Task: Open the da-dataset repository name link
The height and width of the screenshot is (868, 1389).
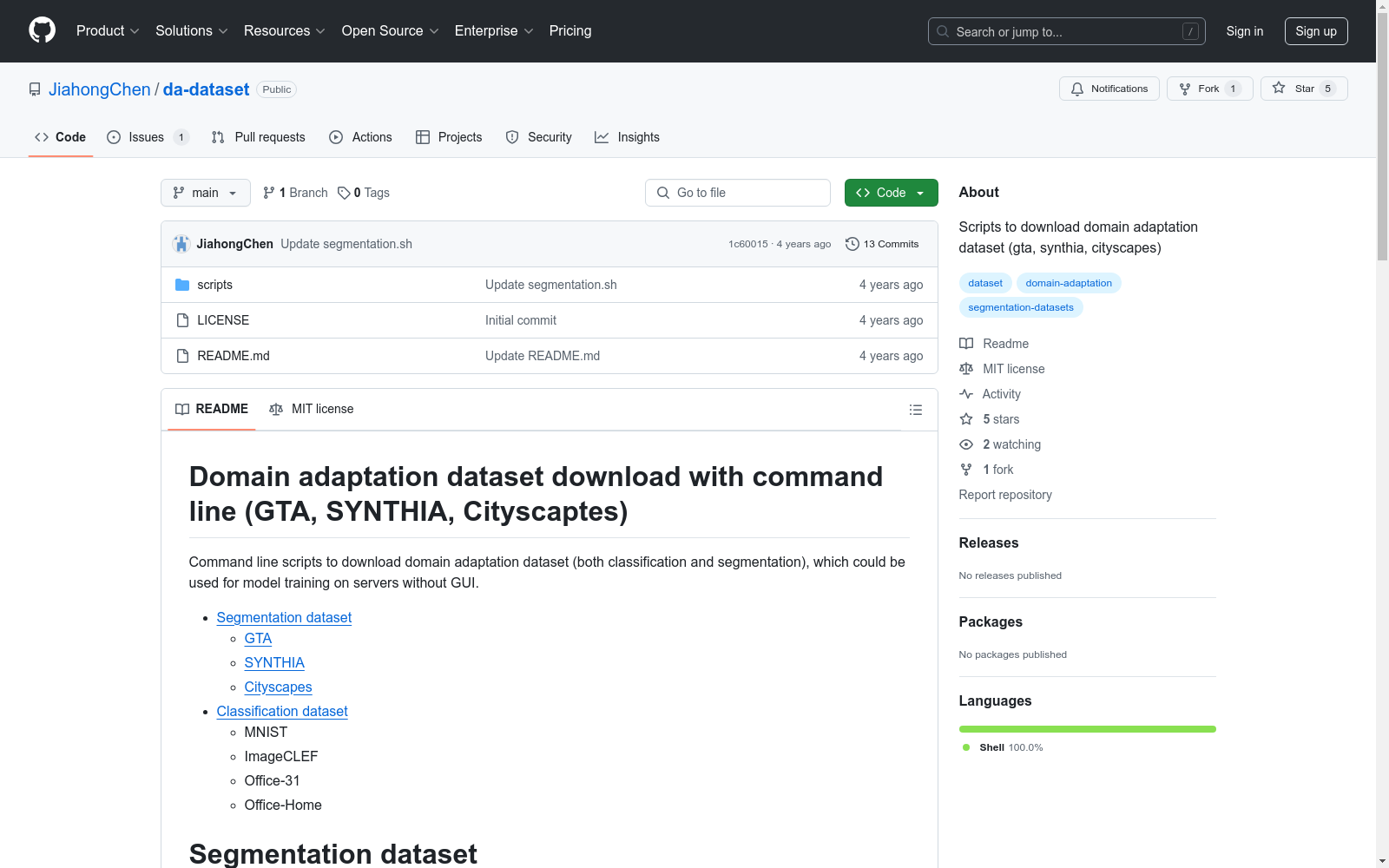Action: click(206, 89)
